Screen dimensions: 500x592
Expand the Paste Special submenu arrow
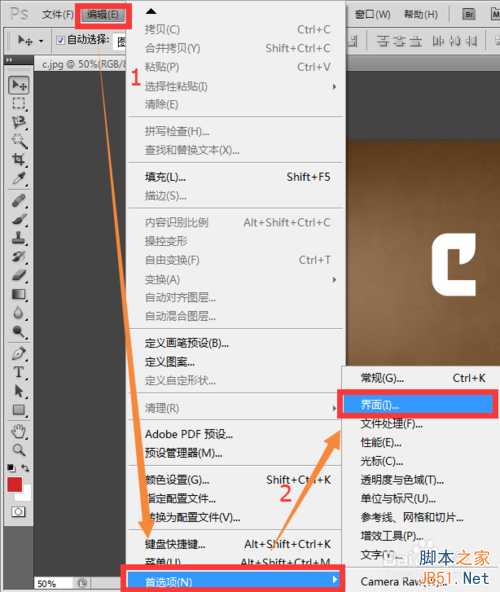tap(334, 86)
